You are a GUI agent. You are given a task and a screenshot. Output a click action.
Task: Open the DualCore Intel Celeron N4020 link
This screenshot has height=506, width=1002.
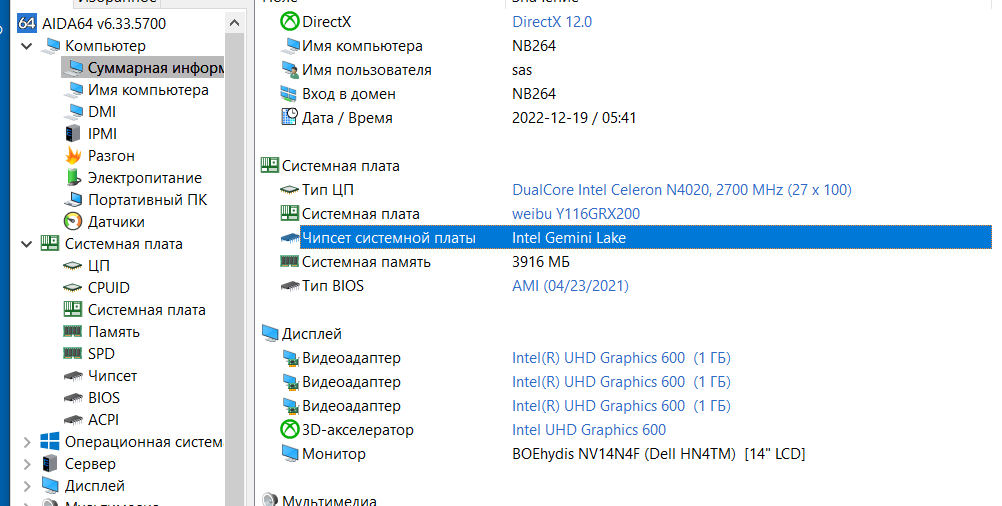[x=682, y=190]
